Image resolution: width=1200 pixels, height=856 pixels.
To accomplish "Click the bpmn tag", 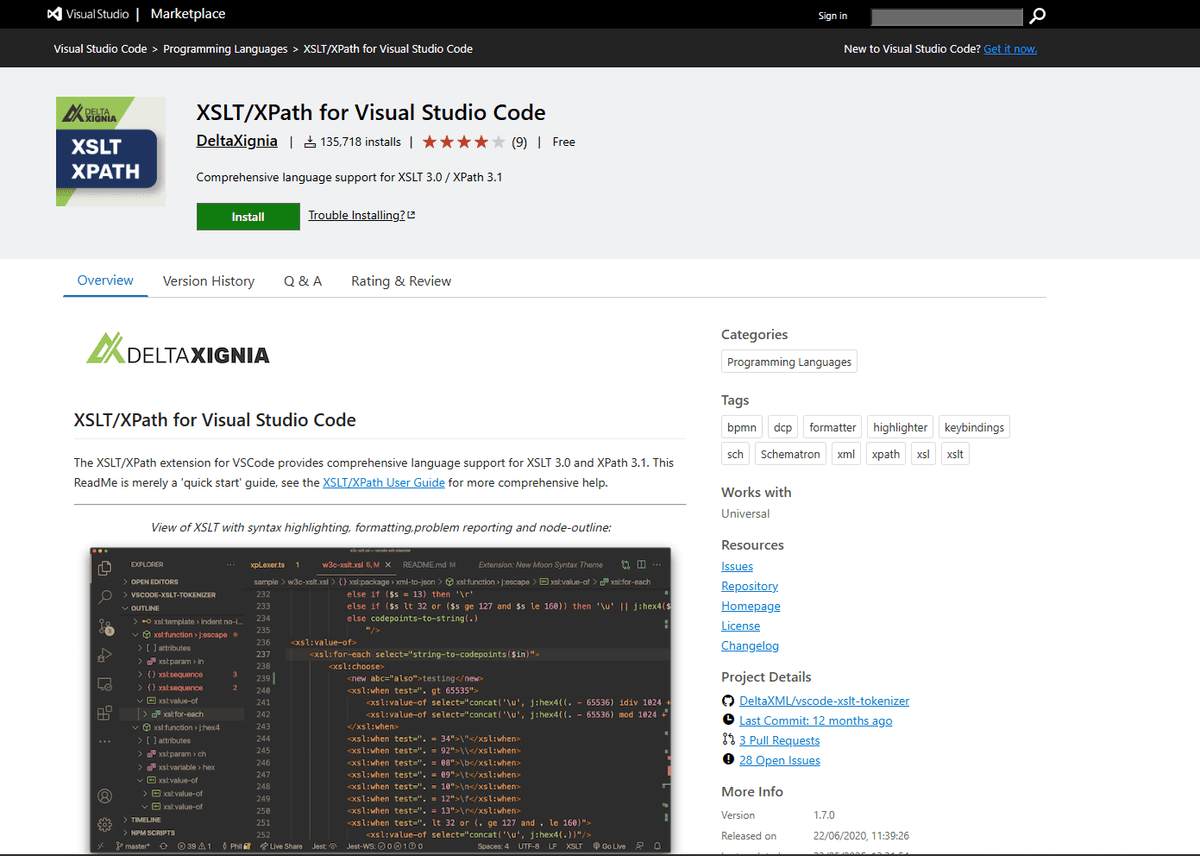I will (742, 427).
